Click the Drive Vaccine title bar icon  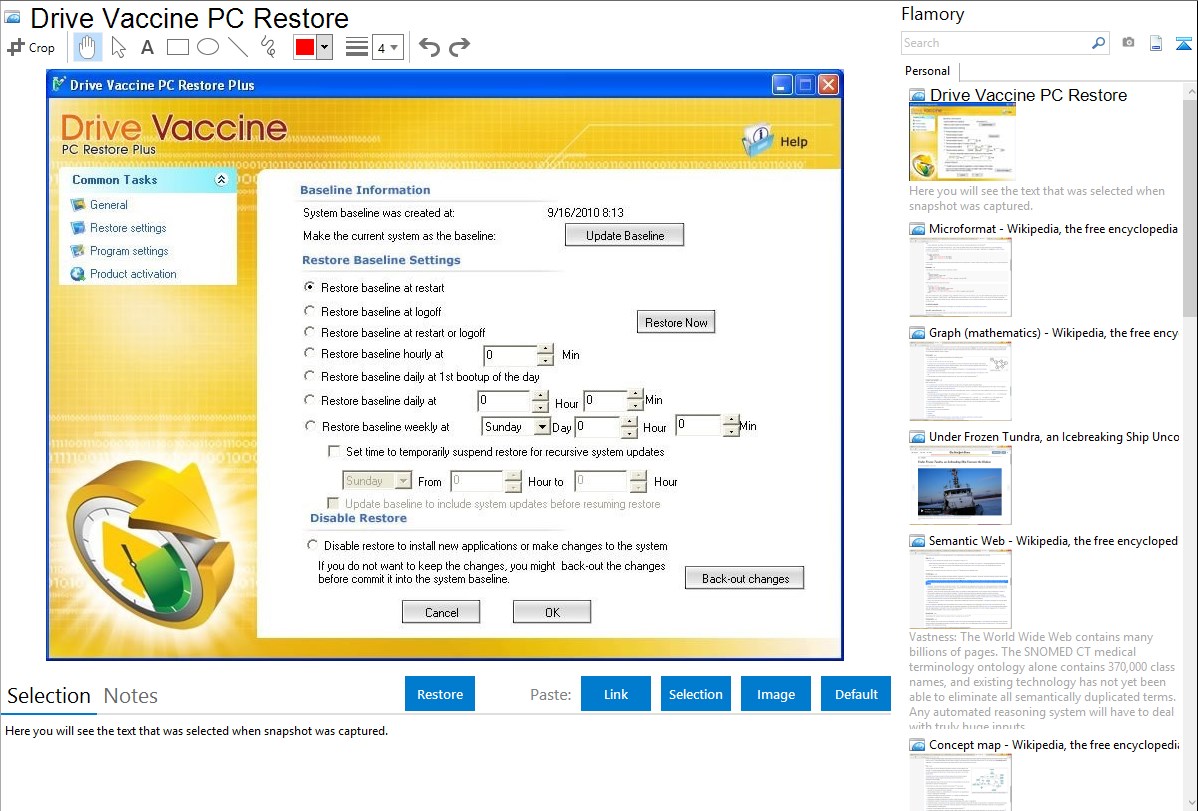click(x=59, y=84)
